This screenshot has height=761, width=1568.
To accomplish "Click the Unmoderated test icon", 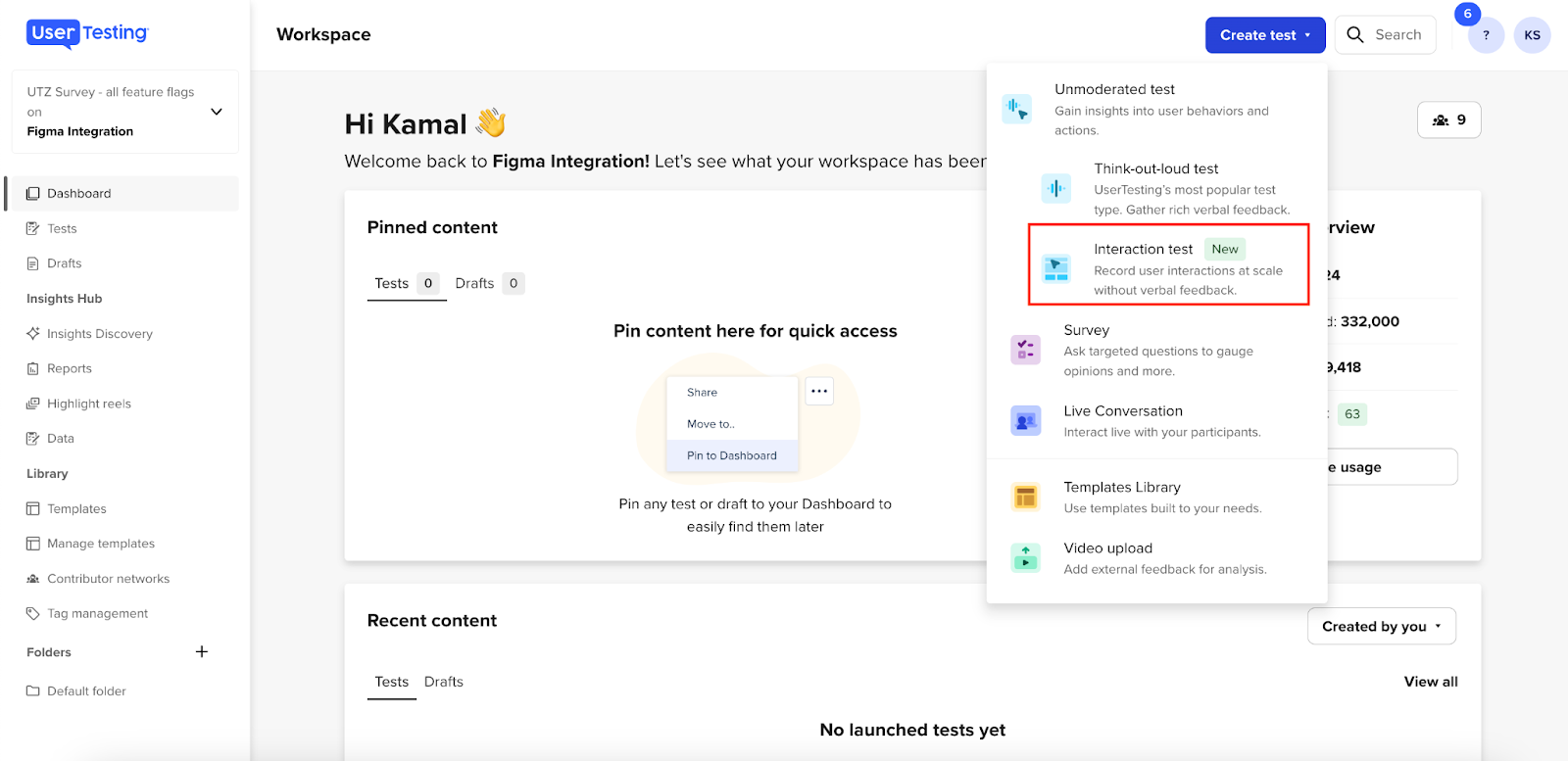I will 1016,109.
